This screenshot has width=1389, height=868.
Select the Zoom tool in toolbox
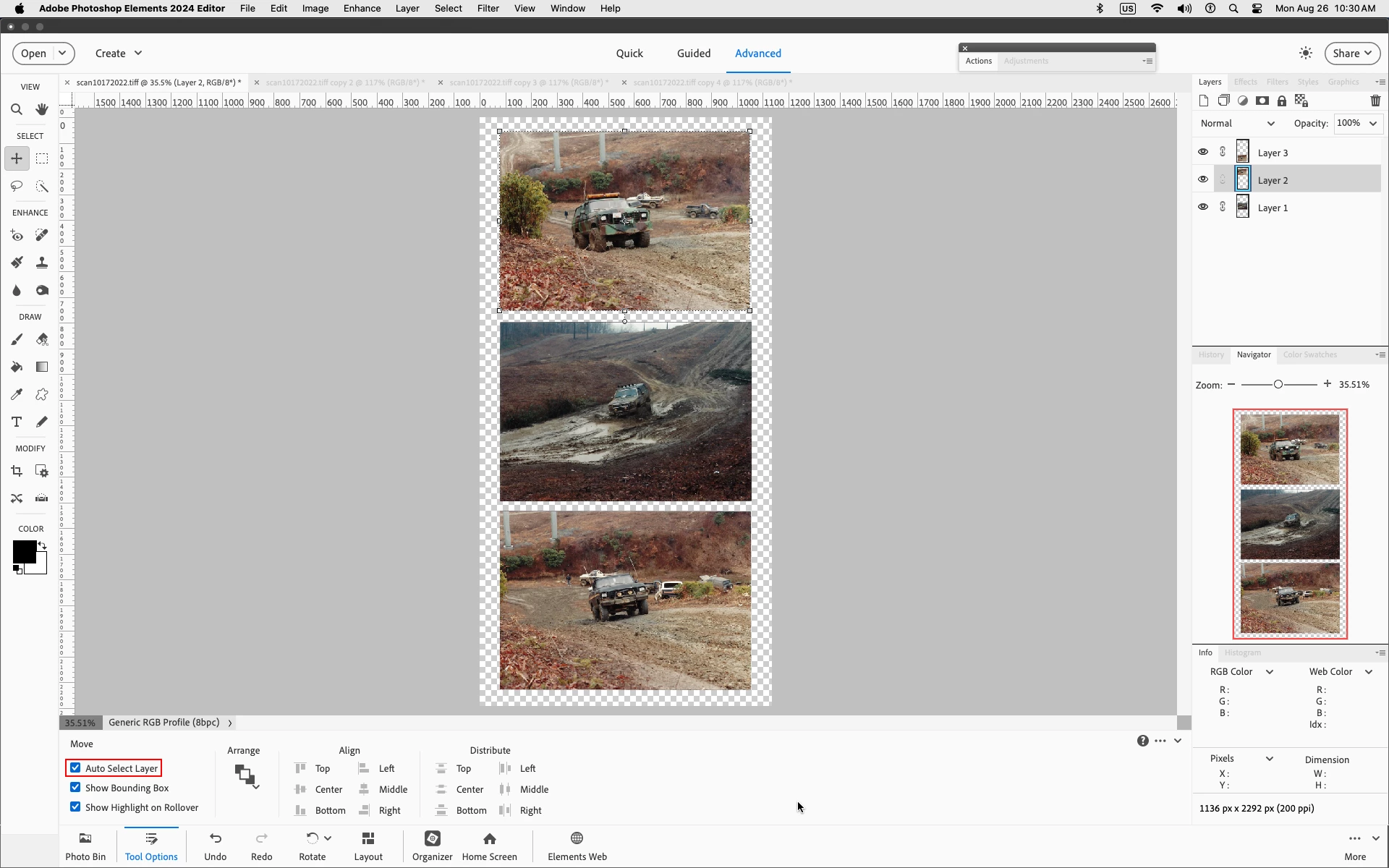tap(17, 110)
